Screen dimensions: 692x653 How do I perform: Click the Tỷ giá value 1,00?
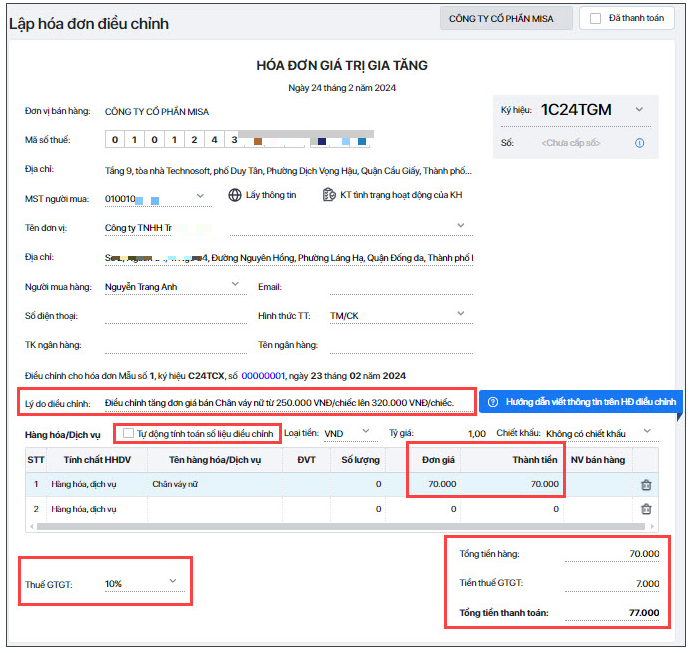pyautogui.click(x=477, y=434)
